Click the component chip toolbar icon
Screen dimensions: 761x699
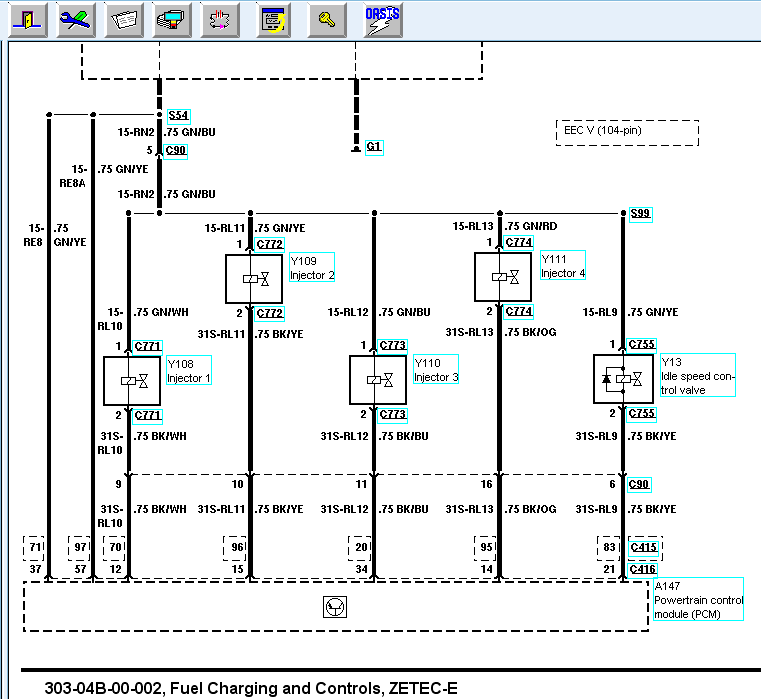point(220,20)
